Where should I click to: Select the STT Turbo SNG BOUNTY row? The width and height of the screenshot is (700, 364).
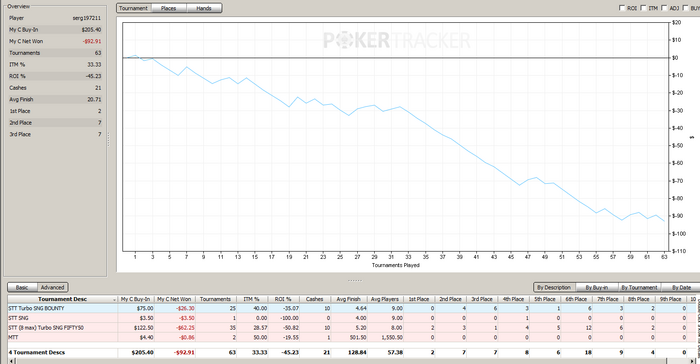(352, 308)
